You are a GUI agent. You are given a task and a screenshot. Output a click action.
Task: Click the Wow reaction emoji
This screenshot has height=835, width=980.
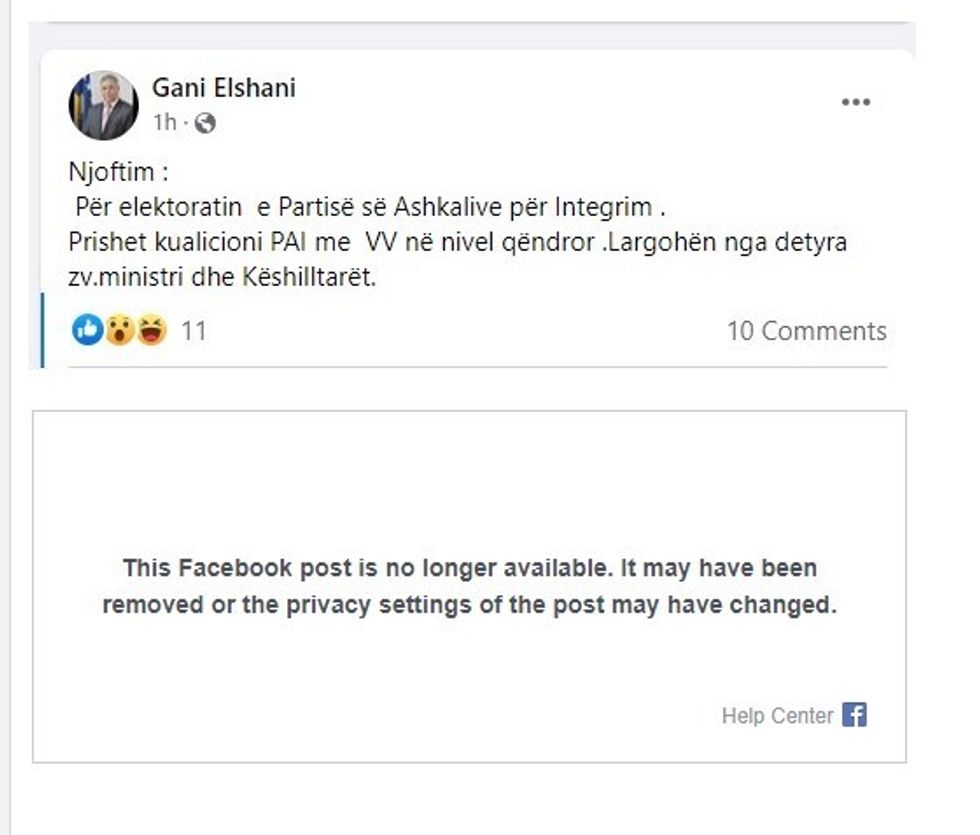pos(119,330)
